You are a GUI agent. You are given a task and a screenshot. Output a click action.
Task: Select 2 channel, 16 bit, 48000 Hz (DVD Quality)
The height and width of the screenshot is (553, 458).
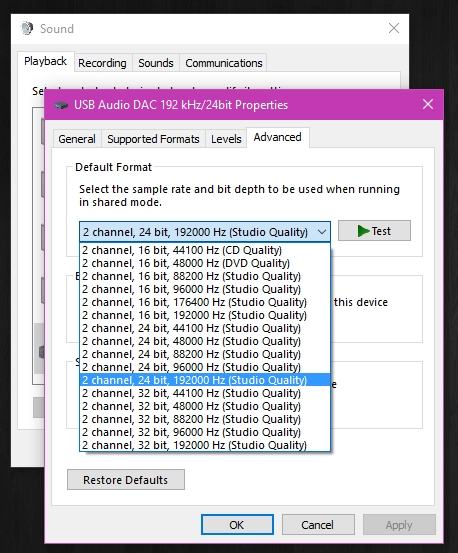coord(205,263)
